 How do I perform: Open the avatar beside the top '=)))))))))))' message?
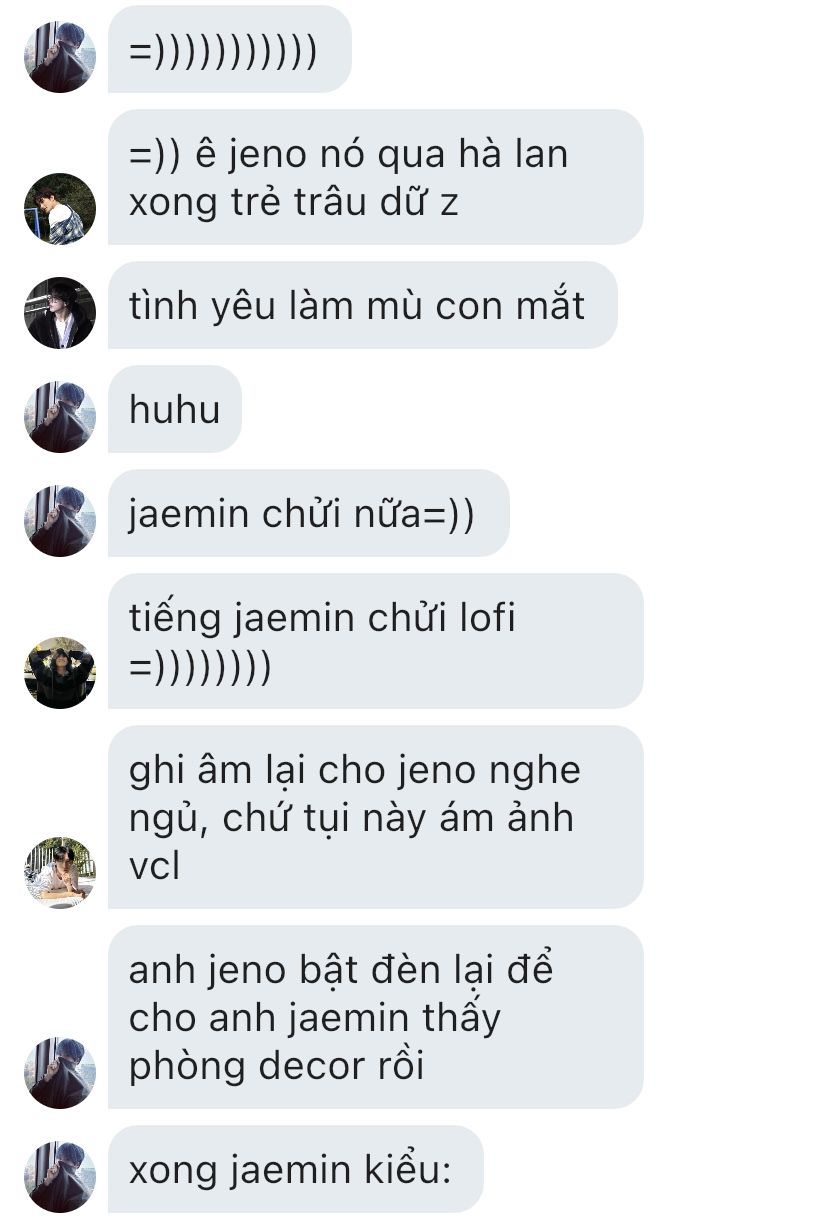click(60, 57)
